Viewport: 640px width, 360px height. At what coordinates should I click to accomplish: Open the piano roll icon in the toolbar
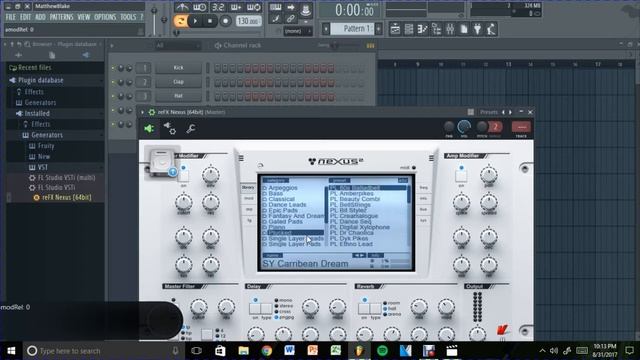click(x=422, y=29)
